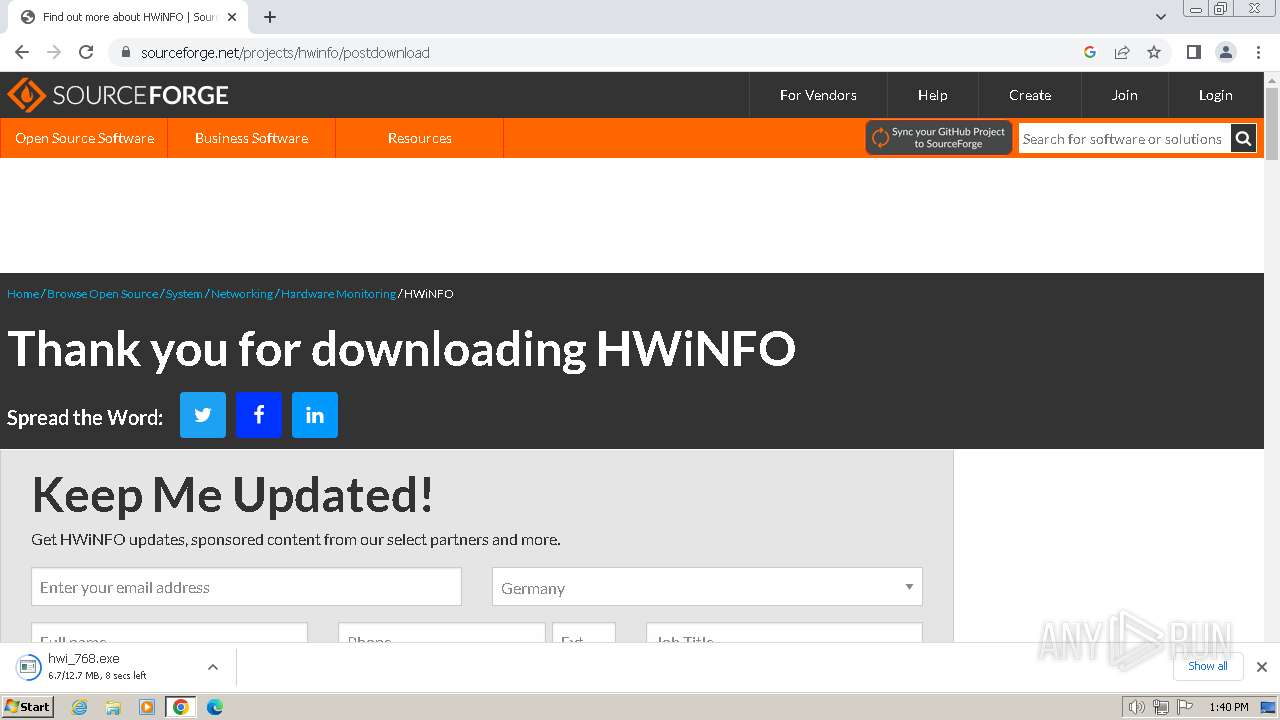
Task: Open the Windows Start menu
Action: point(27,707)
